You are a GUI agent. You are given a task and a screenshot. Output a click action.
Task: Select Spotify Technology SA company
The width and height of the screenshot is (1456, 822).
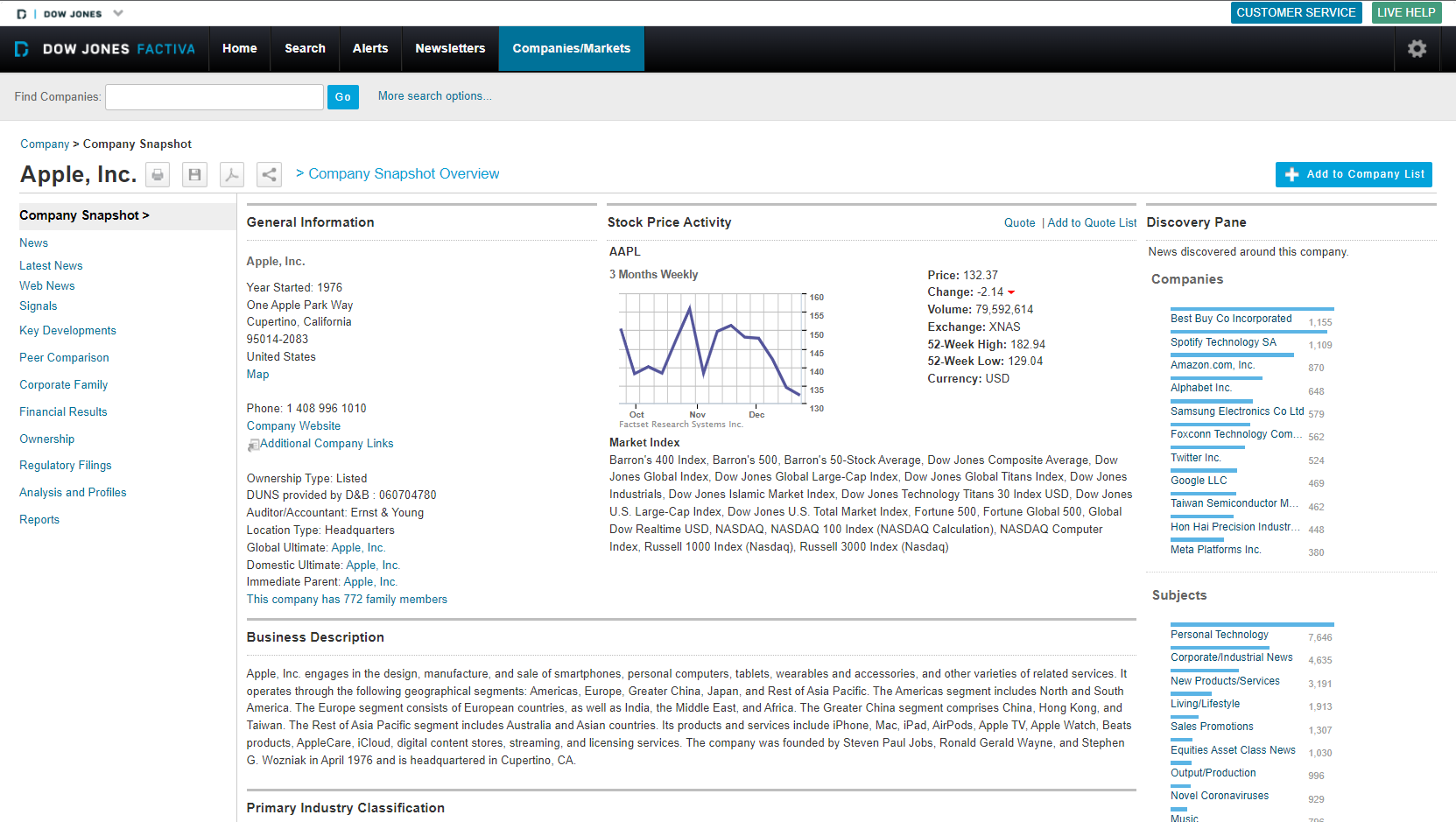(1223, 342)
